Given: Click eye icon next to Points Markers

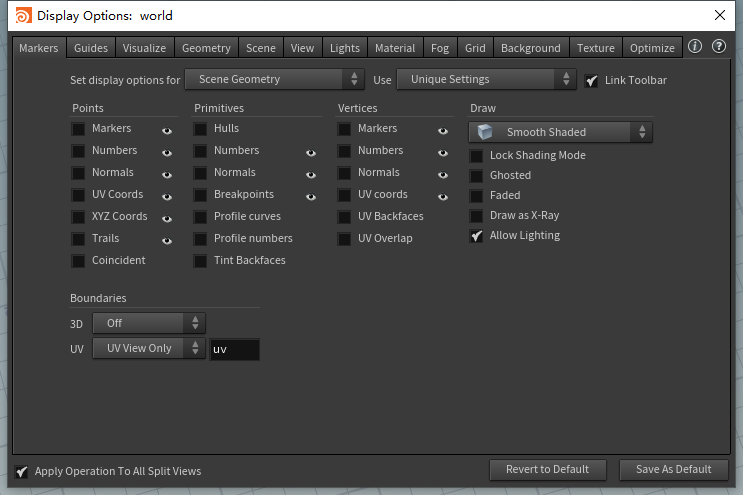Looking at the screenshot, I should click(167, 130).
